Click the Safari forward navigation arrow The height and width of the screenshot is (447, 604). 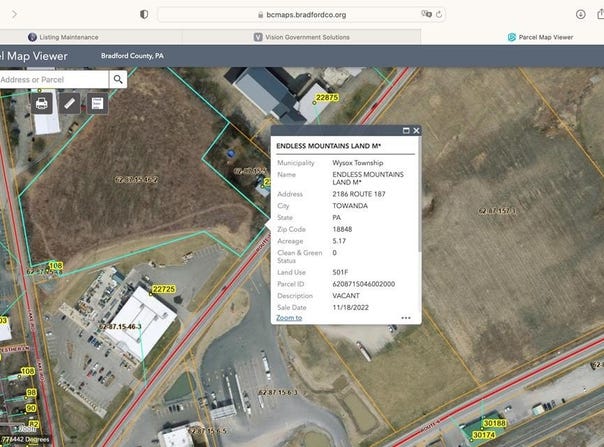tap(14, 14)
